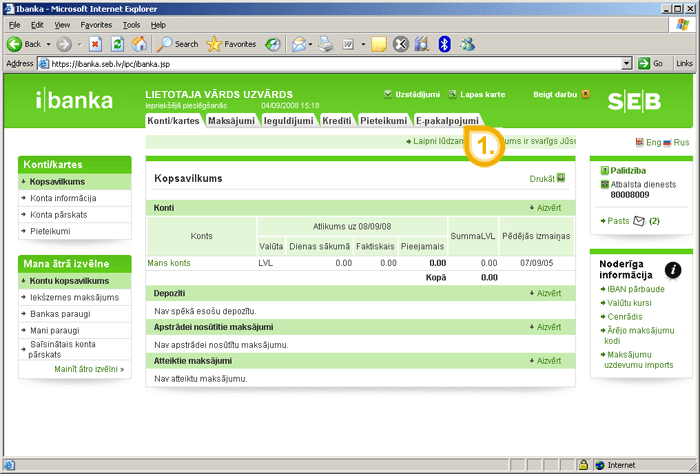Switch to the Ieguldījumi tab
This screenshot has width=700, height=474.
point(288,121)
